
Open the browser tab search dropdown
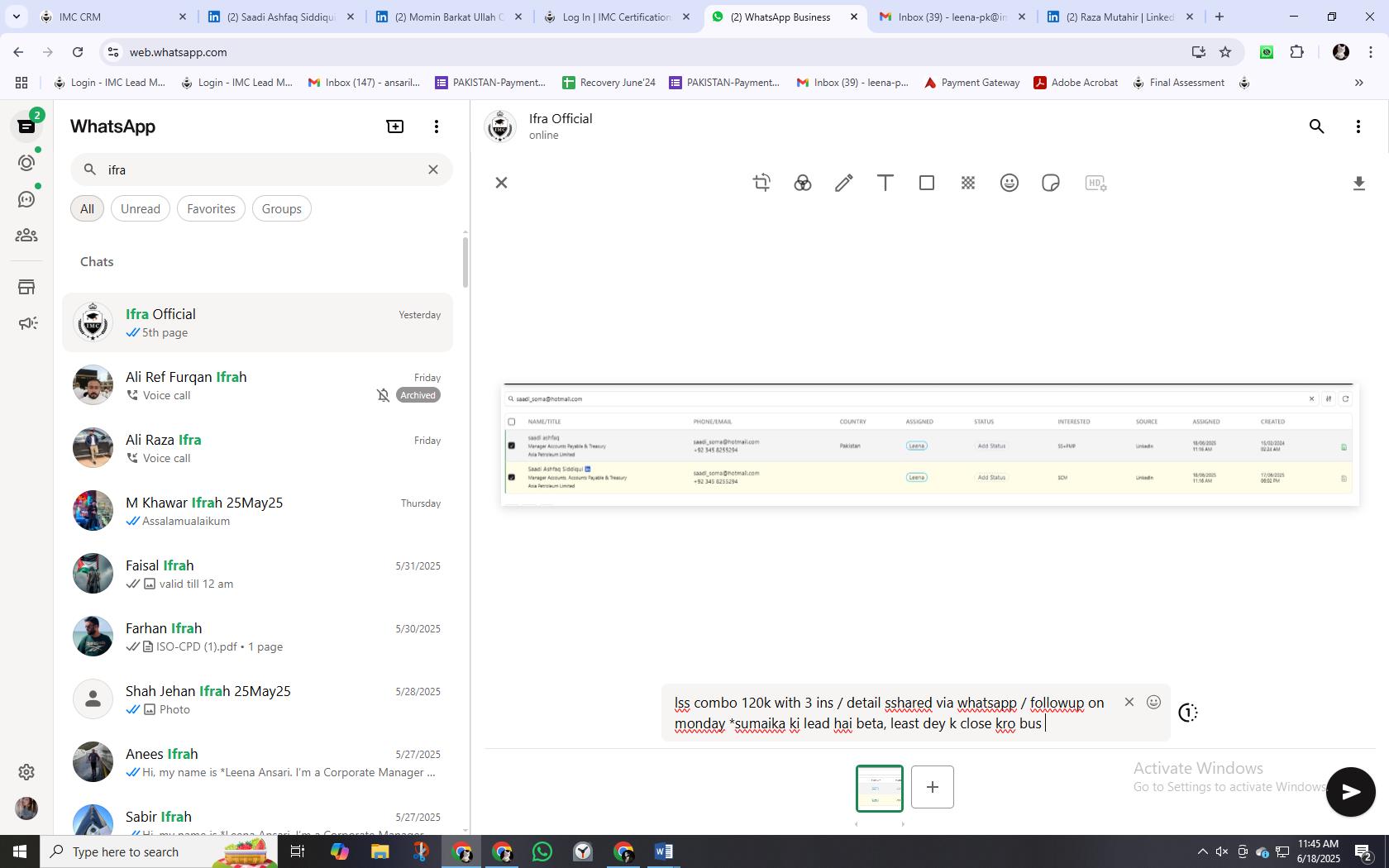(x=16, y=17)
